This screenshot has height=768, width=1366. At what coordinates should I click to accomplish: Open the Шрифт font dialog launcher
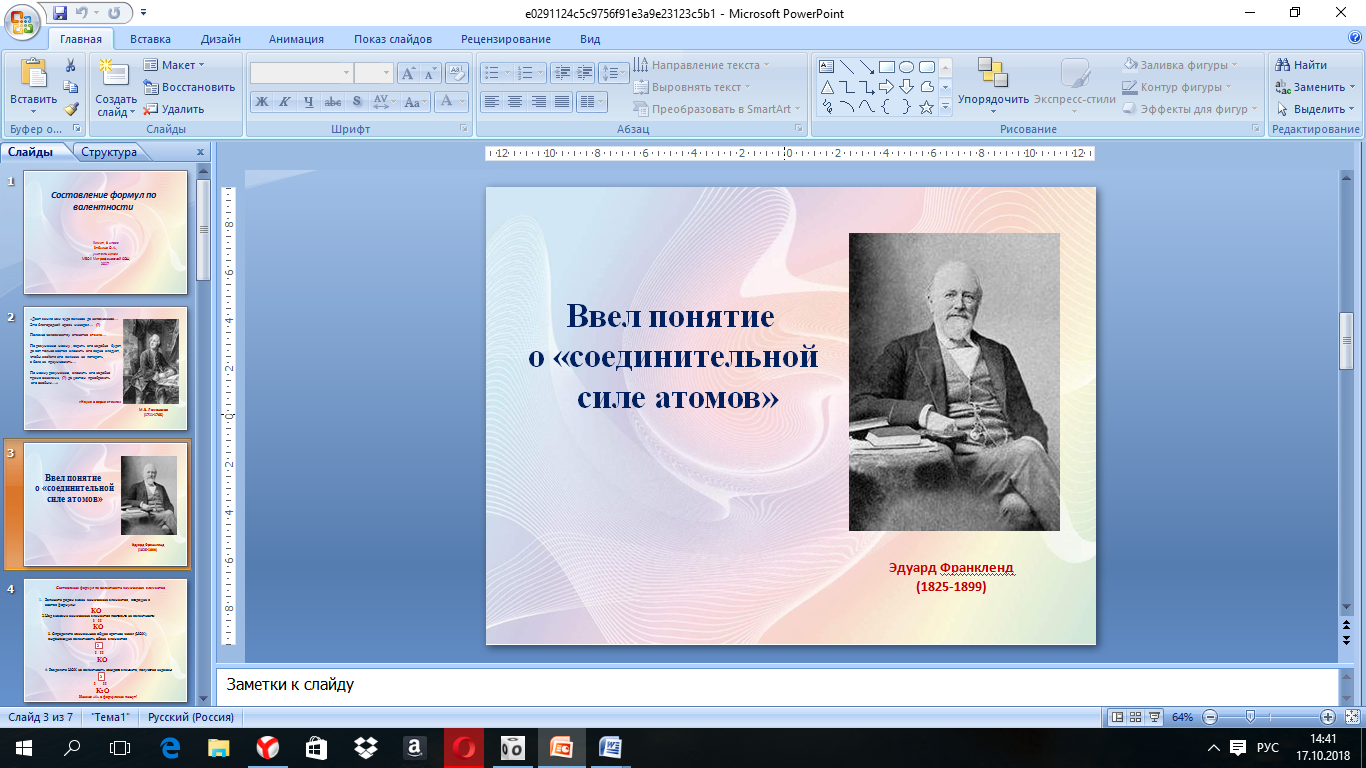(x=464, y=129)
